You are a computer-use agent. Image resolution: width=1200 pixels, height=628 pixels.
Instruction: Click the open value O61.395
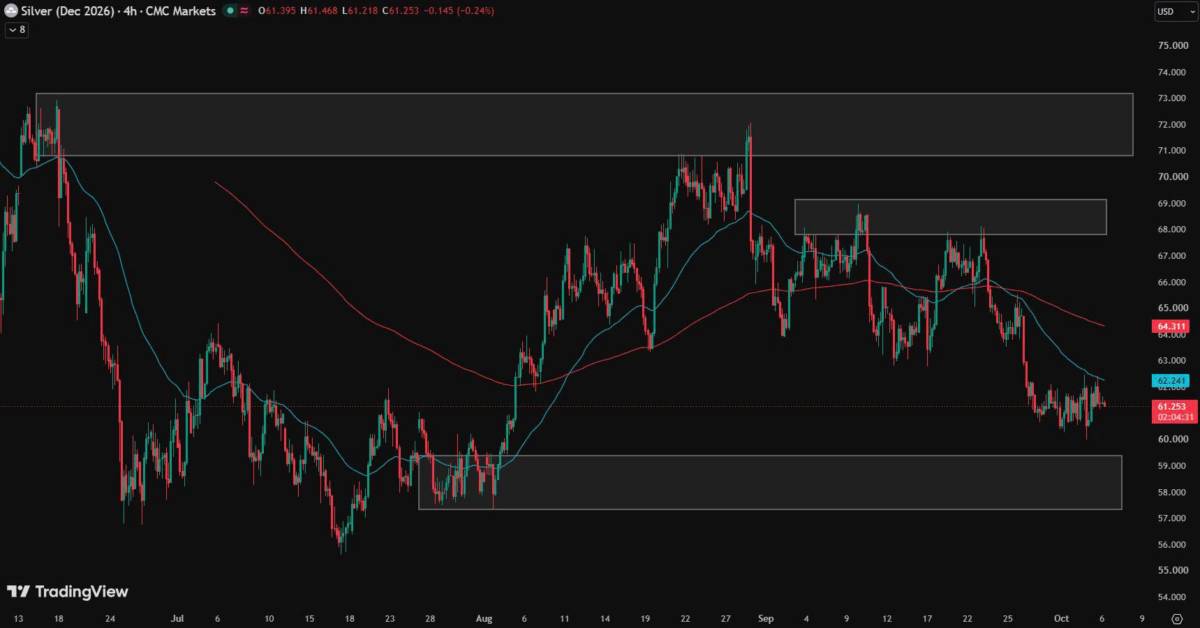279,11
